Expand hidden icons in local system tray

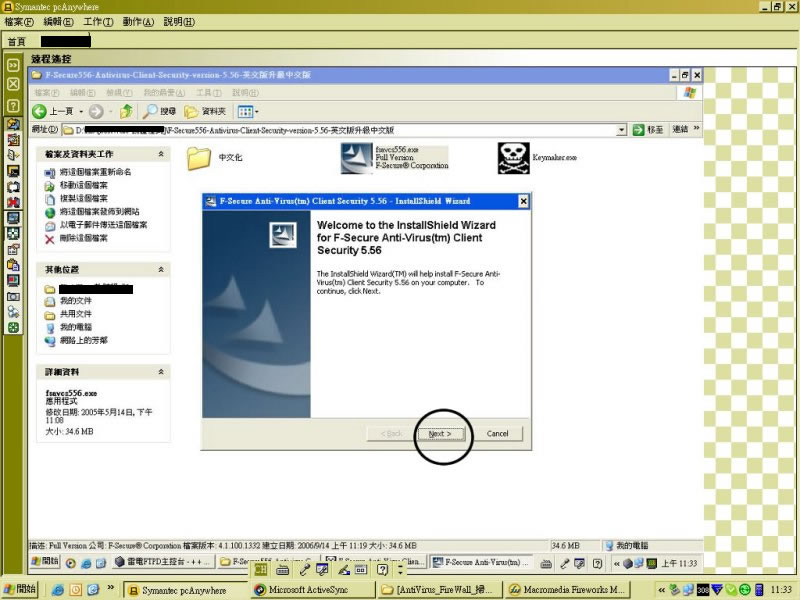(x=661, y=590)
